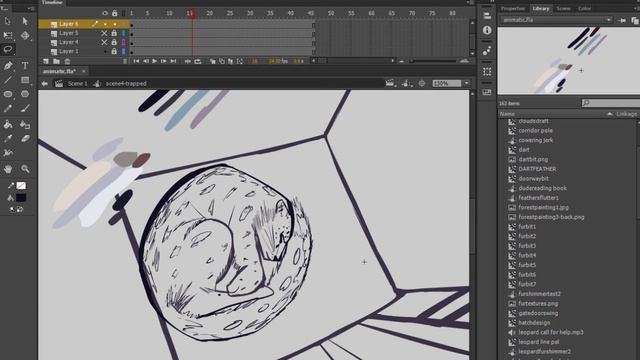Toggle Layer 4 magenta outline color box

(123, 42)
